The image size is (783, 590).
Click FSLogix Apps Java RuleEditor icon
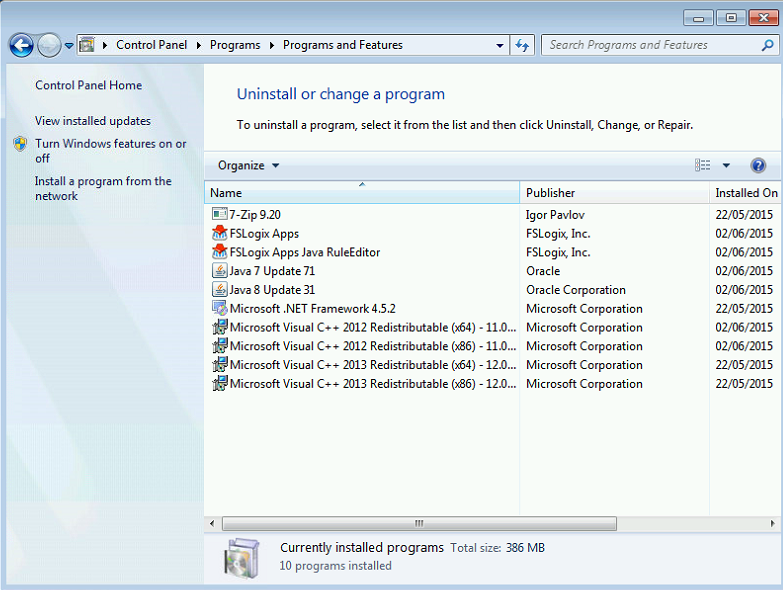219,252
